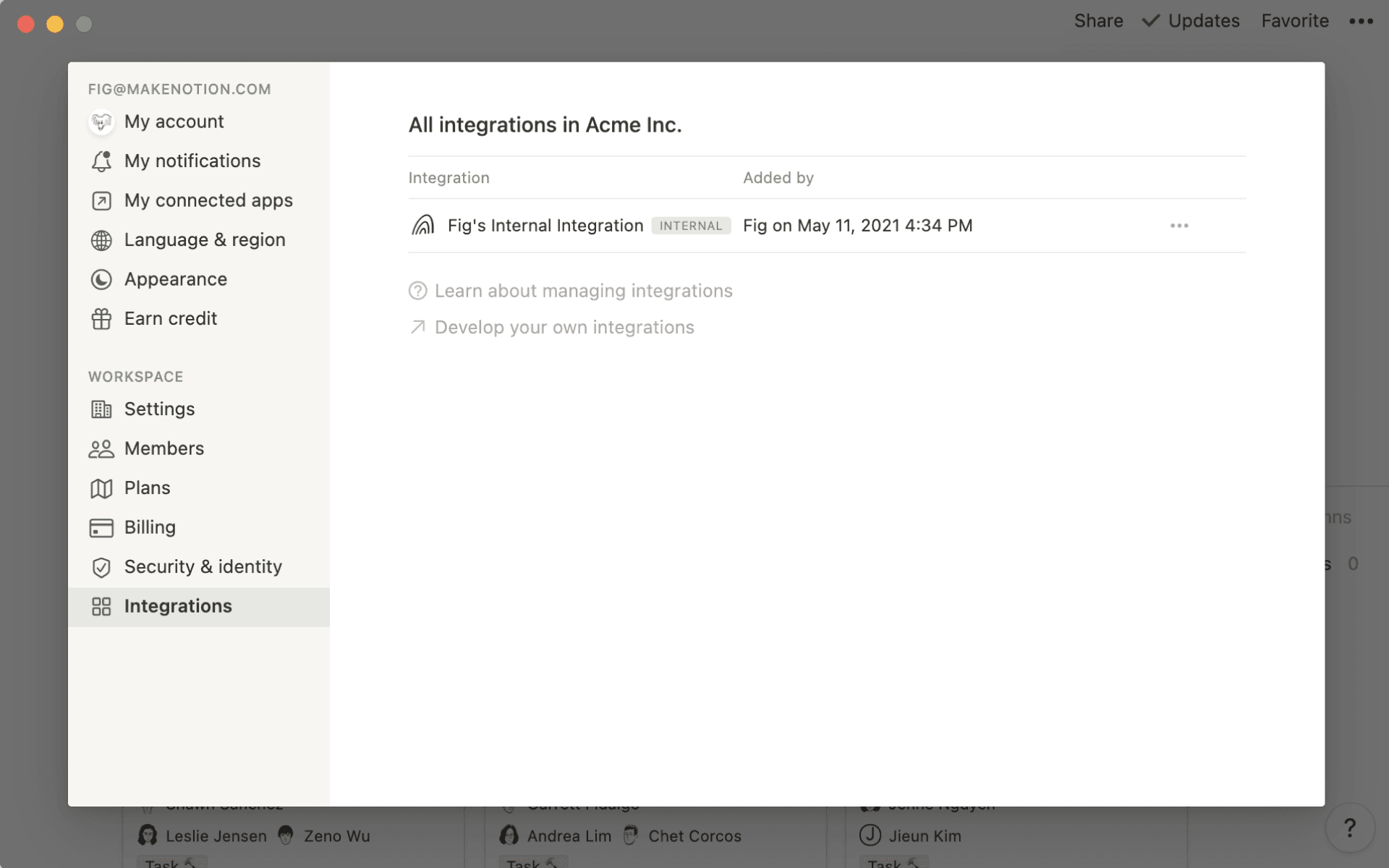Open Security & identity shield icon
The width and height of the screenshot is (1389, 868).
[x=102, y=567]
